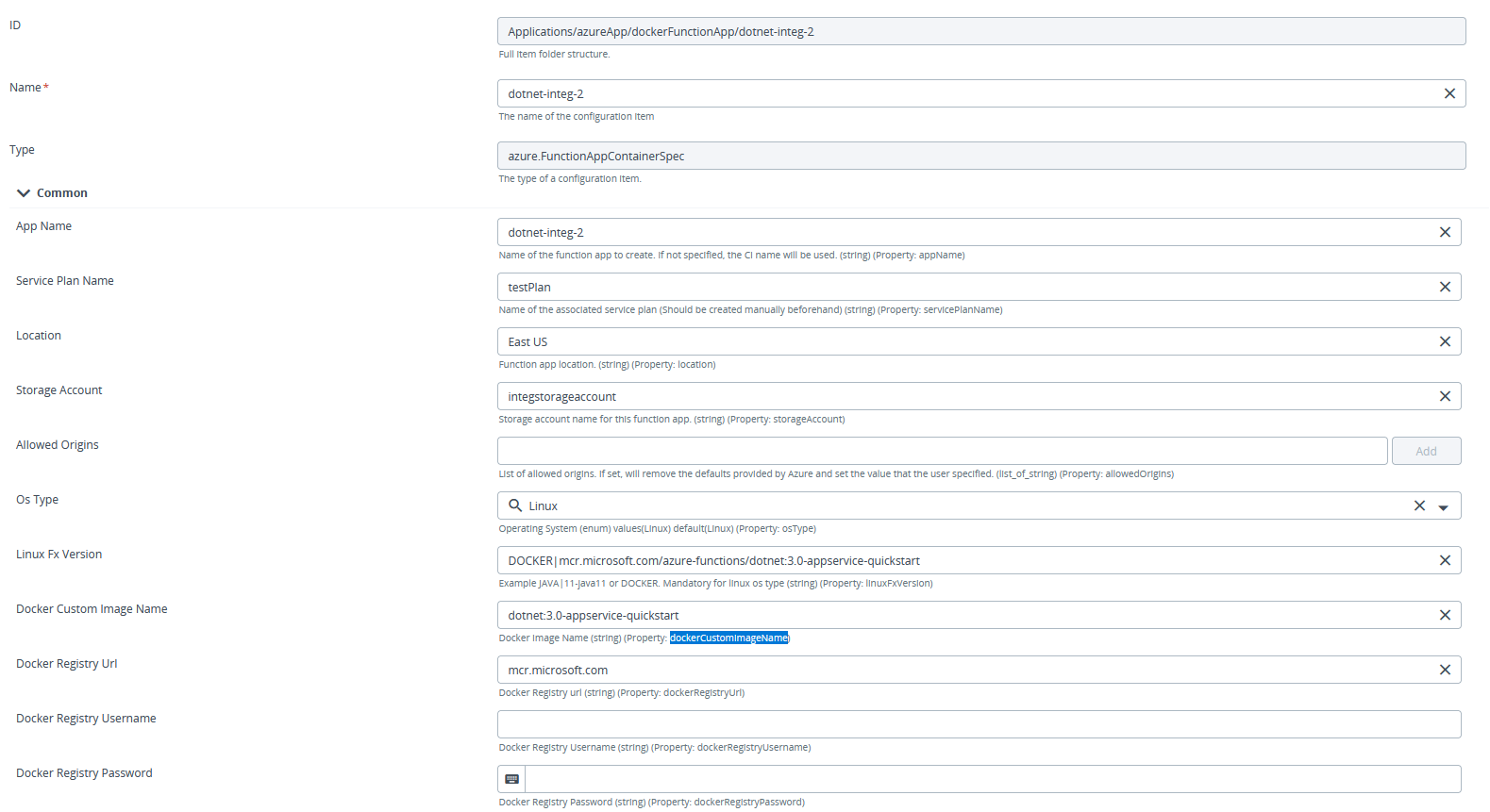Clear the App Name field
The image size is (1490, 812).
[x=1445, y=231]
